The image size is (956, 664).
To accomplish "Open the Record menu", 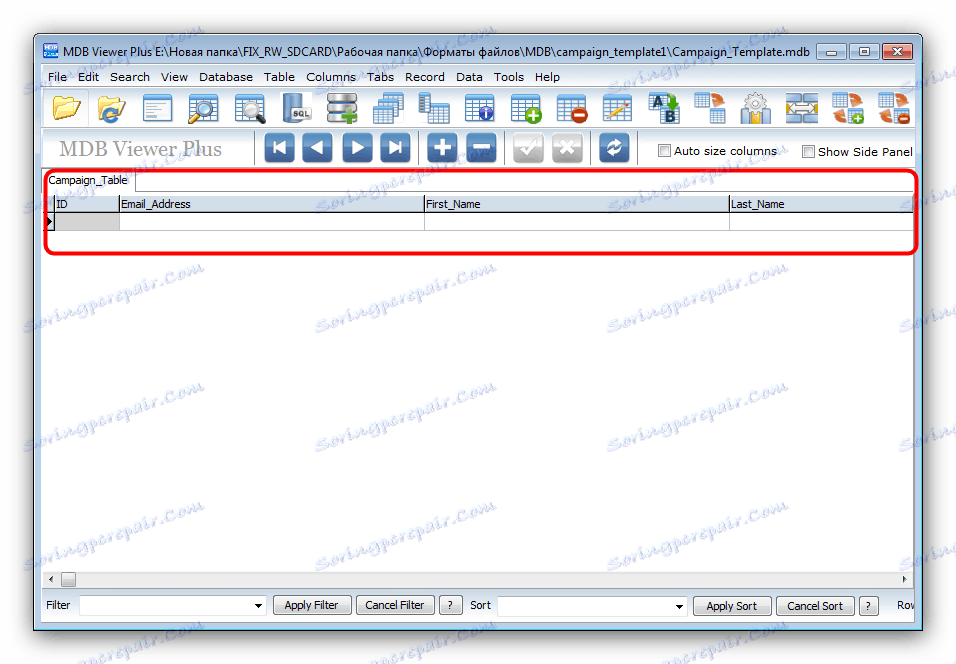I will pyautogui.click(x=425, y=77).
